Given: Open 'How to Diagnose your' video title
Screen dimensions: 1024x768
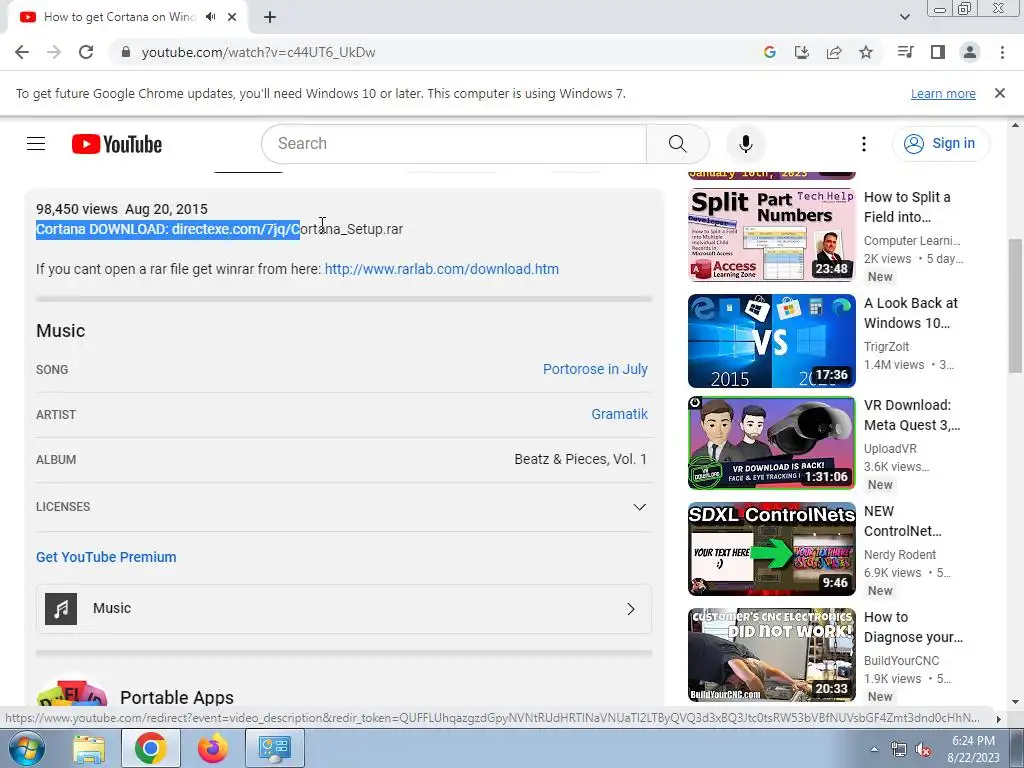Looking at the screenshot, I should pos(913,627).
